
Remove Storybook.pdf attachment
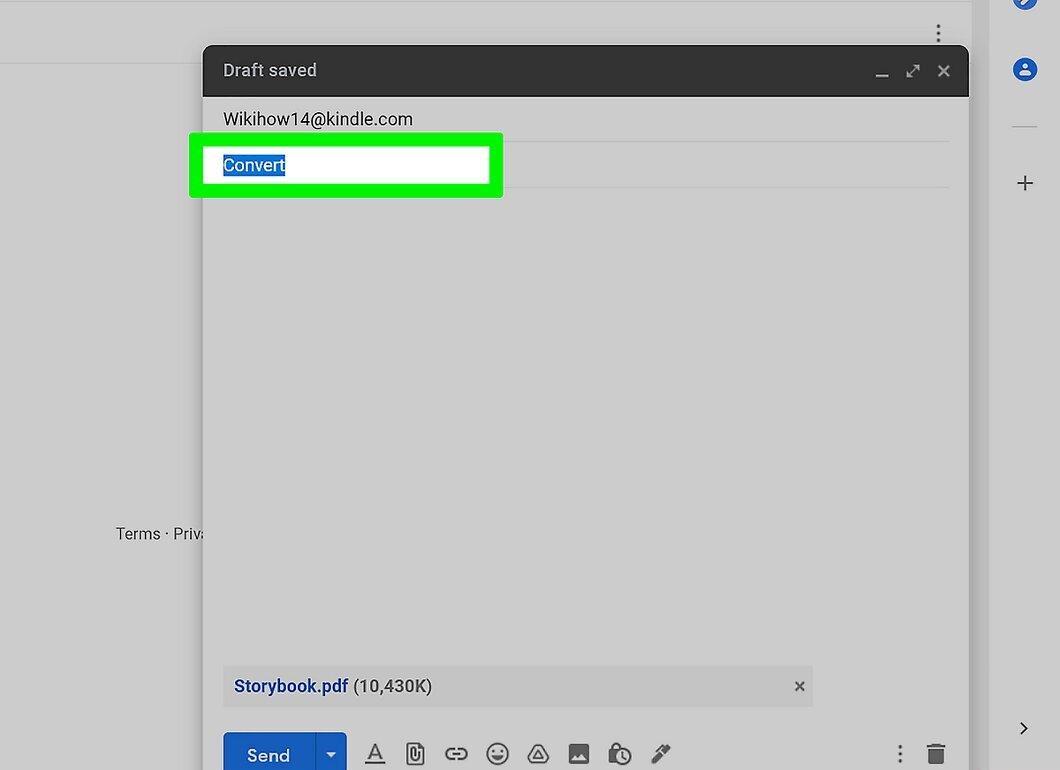click(799, 686)
